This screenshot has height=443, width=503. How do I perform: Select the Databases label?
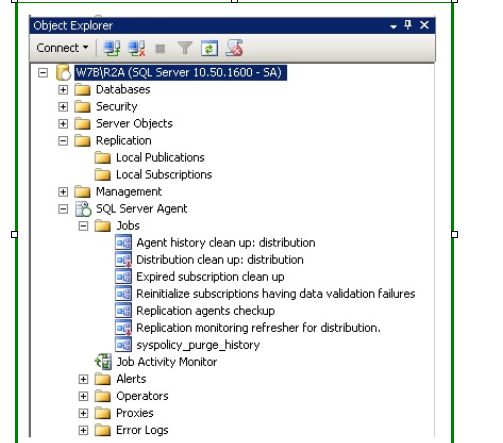(x=123, y=89)
